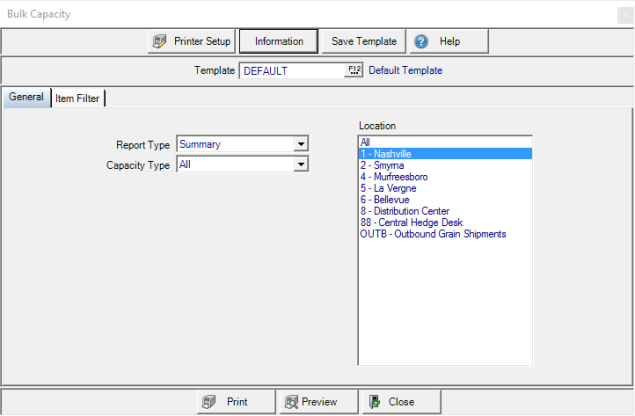
Task: Expand the Capacity Type dropdown
Action: (300, 165)
